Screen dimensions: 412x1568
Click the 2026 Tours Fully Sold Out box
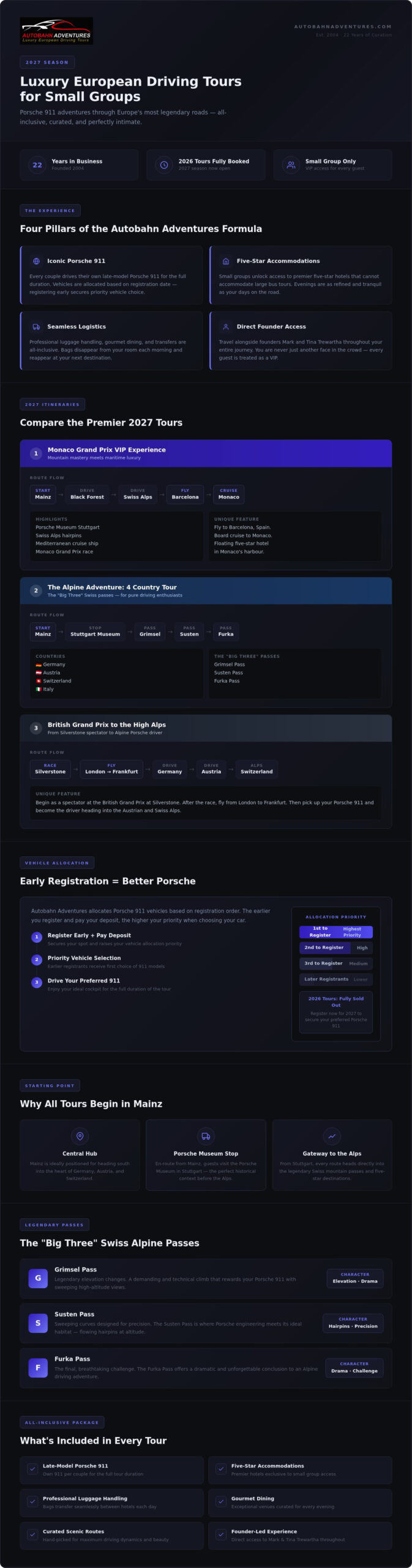click(336, 1012)
